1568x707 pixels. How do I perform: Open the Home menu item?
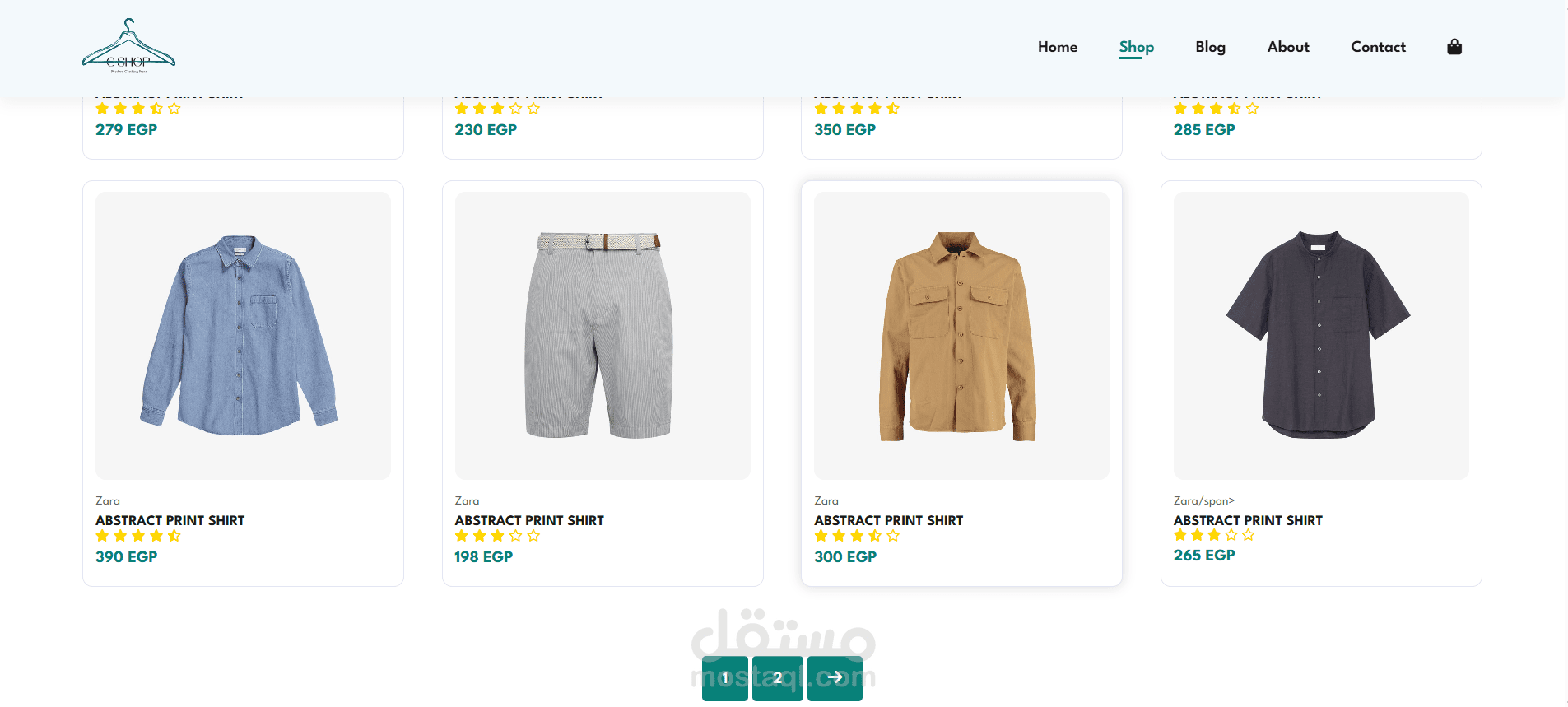(x=1057, y=47)
